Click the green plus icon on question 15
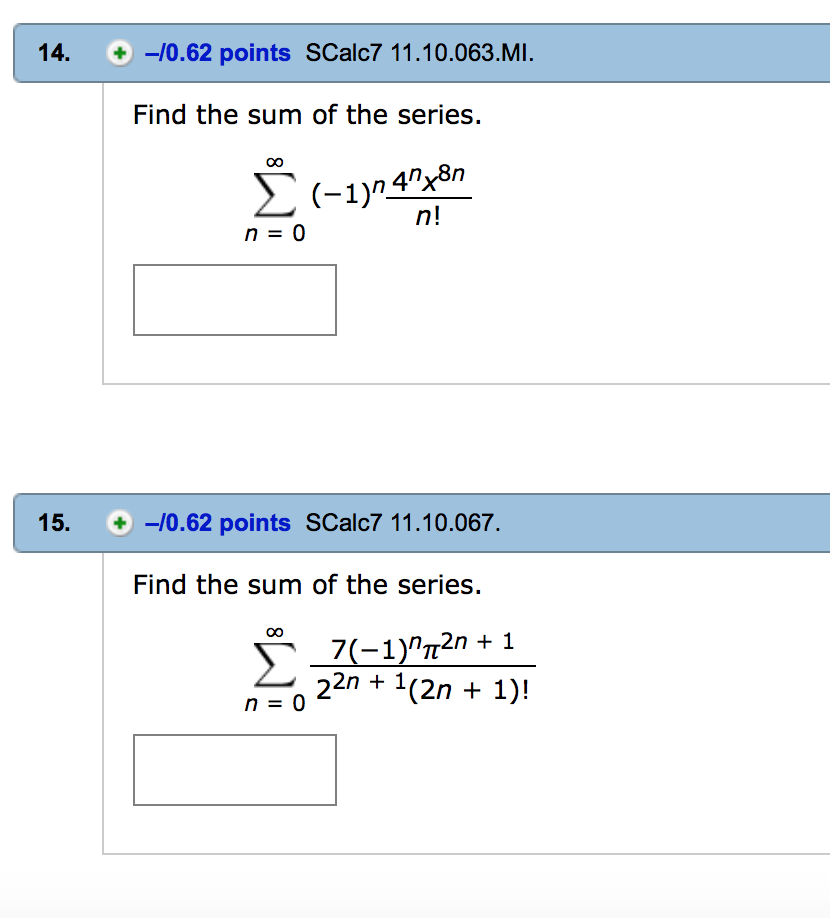Image resolution: width=830 pixels, height=918 pixels. coord(119,523)
